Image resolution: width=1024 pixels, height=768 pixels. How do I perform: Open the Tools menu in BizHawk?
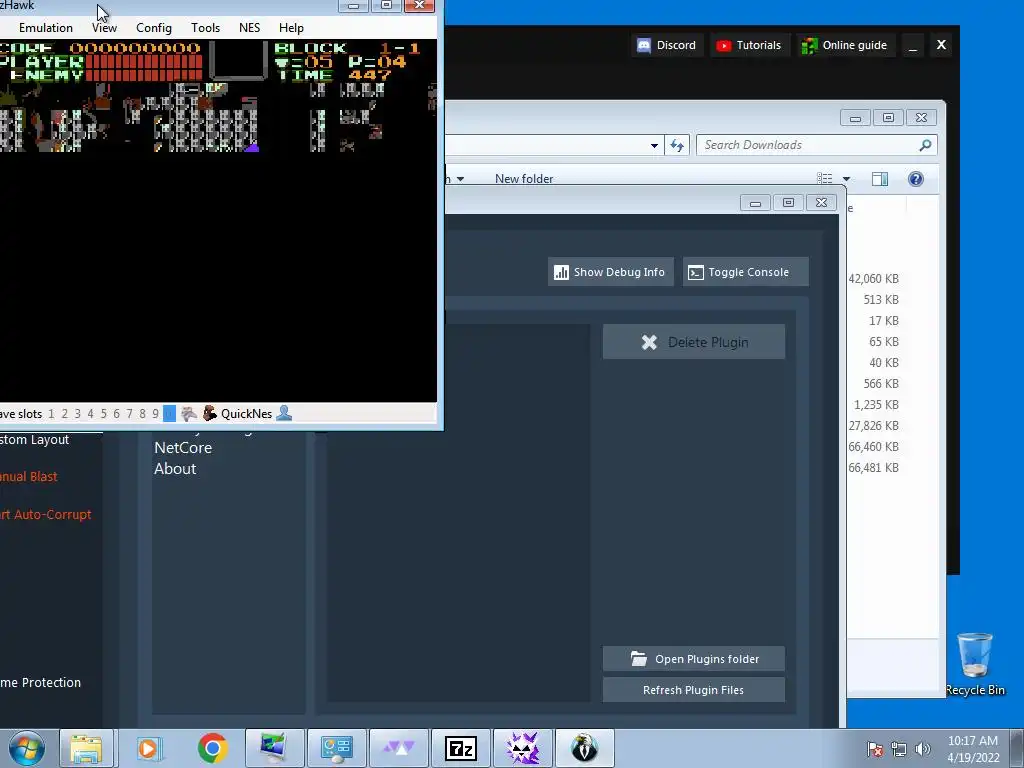click(x=206, y=28)
